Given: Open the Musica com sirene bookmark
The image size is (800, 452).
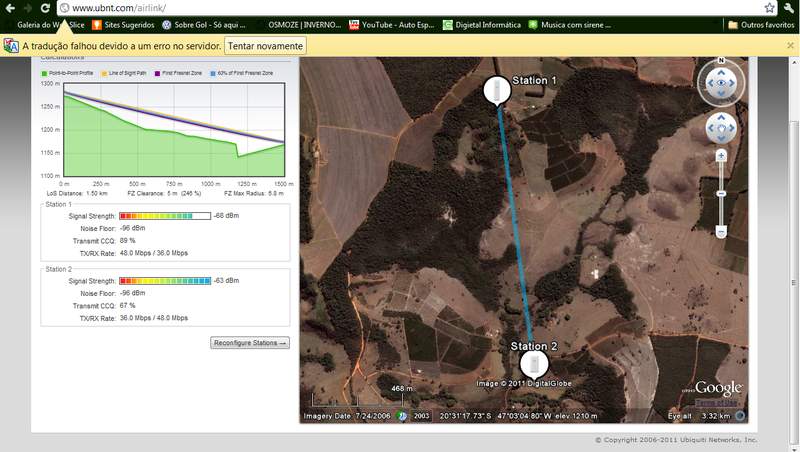Looking at the screenshot, I should tap(569, 24).
